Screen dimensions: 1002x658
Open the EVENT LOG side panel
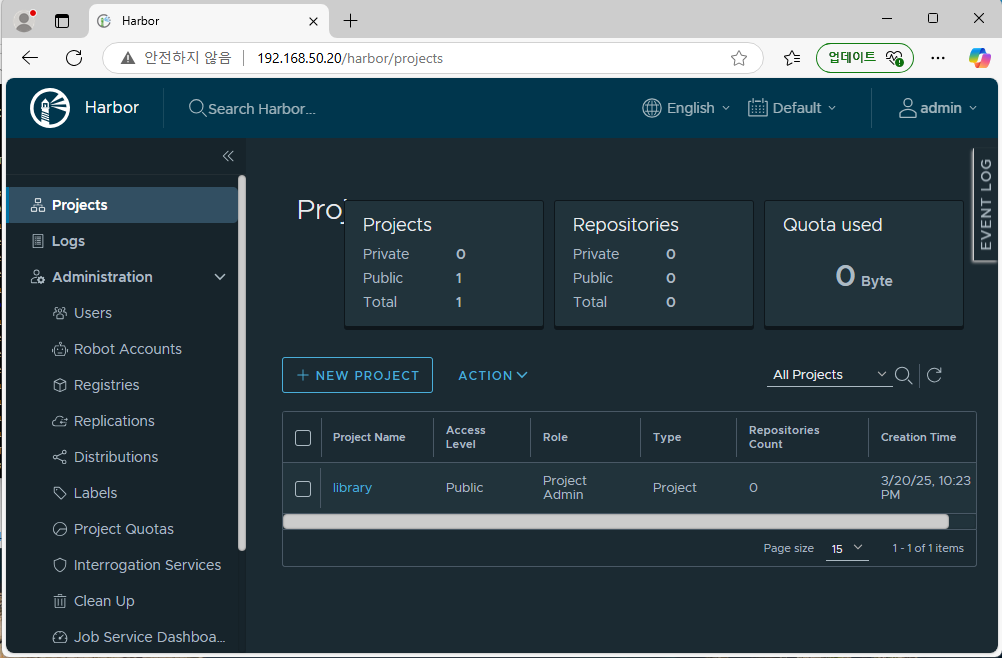[985, 204]
